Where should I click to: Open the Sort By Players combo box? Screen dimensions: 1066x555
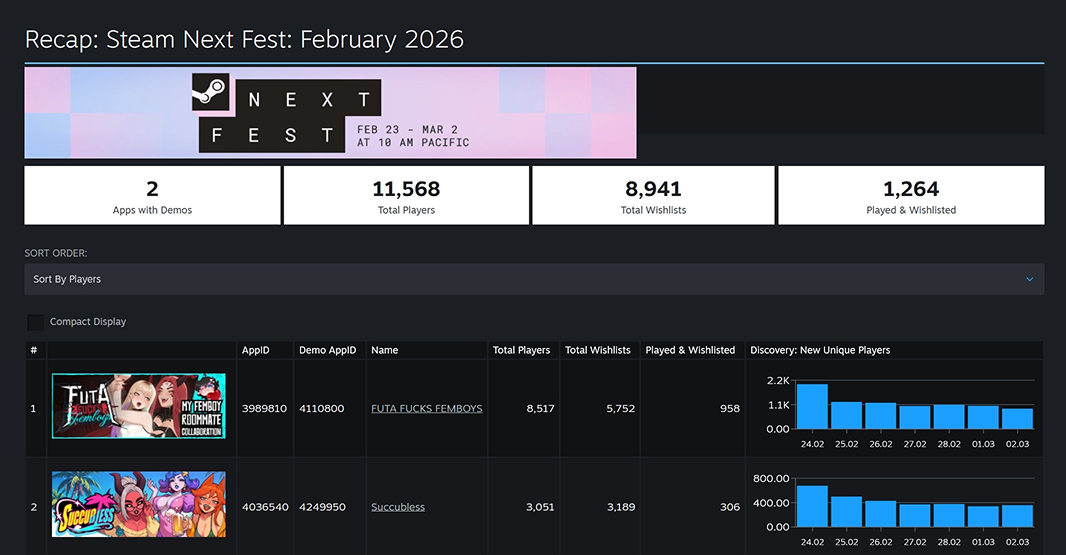point(534,280)
